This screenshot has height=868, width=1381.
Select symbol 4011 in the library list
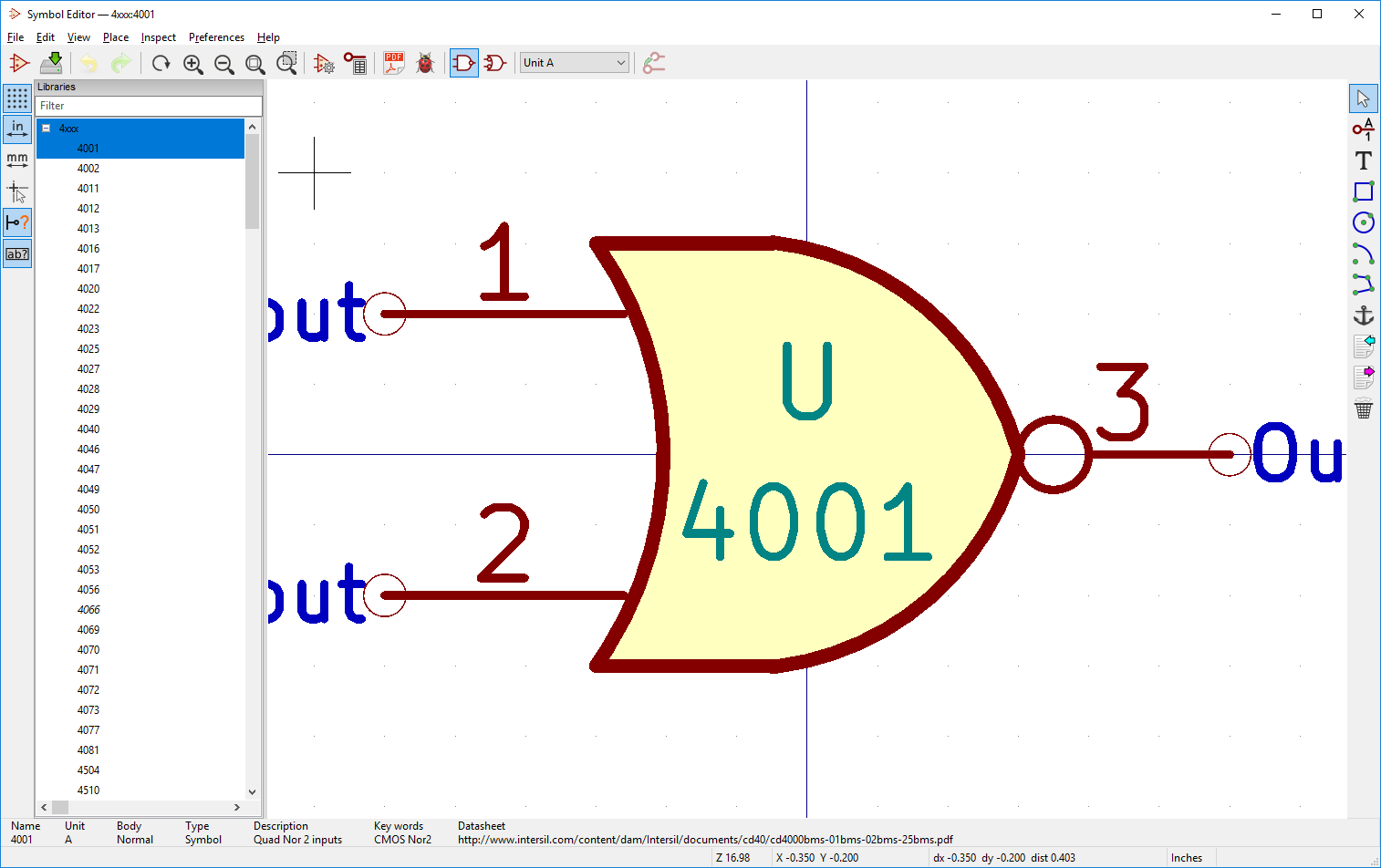(x=88, y=189)
